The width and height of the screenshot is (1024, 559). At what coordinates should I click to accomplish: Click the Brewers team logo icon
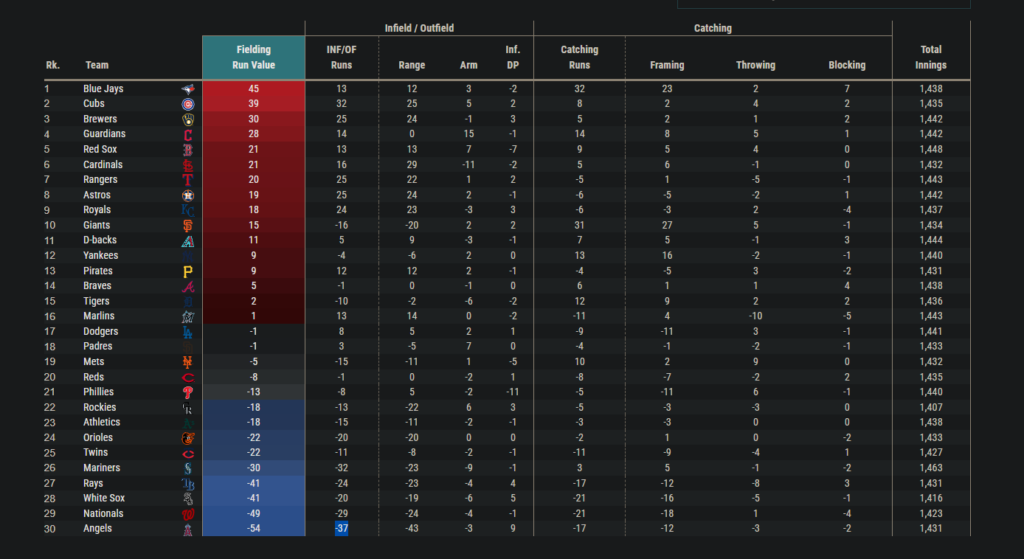click(x=188, y=119)
